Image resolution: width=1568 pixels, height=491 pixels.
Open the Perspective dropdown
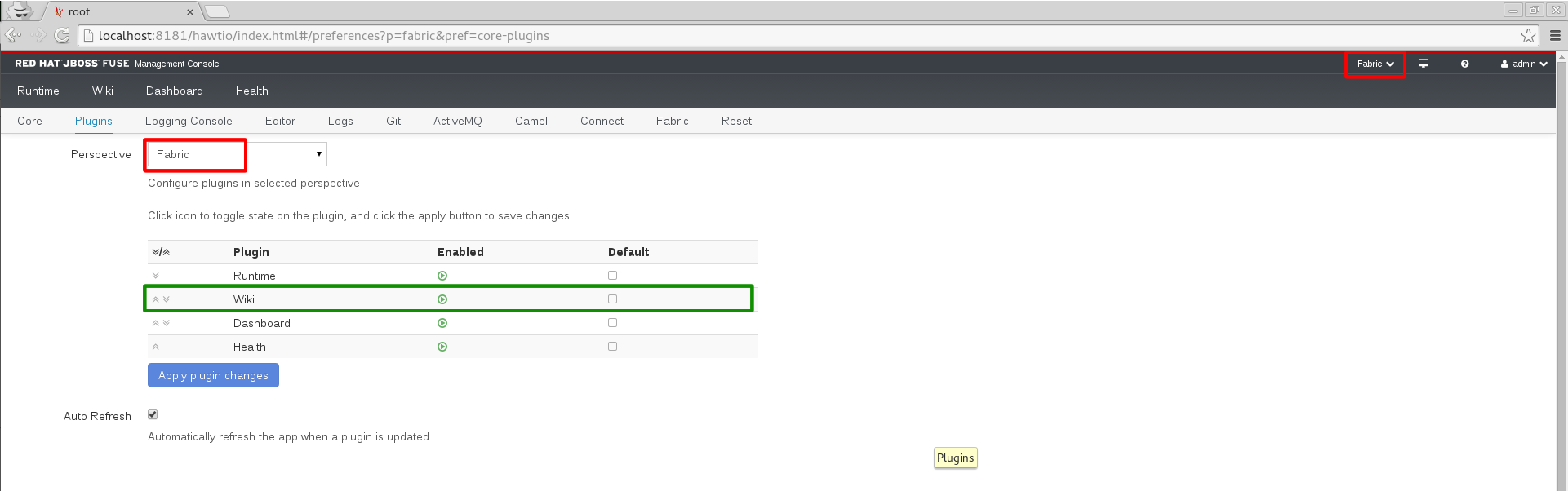click(x=238, y=154)
